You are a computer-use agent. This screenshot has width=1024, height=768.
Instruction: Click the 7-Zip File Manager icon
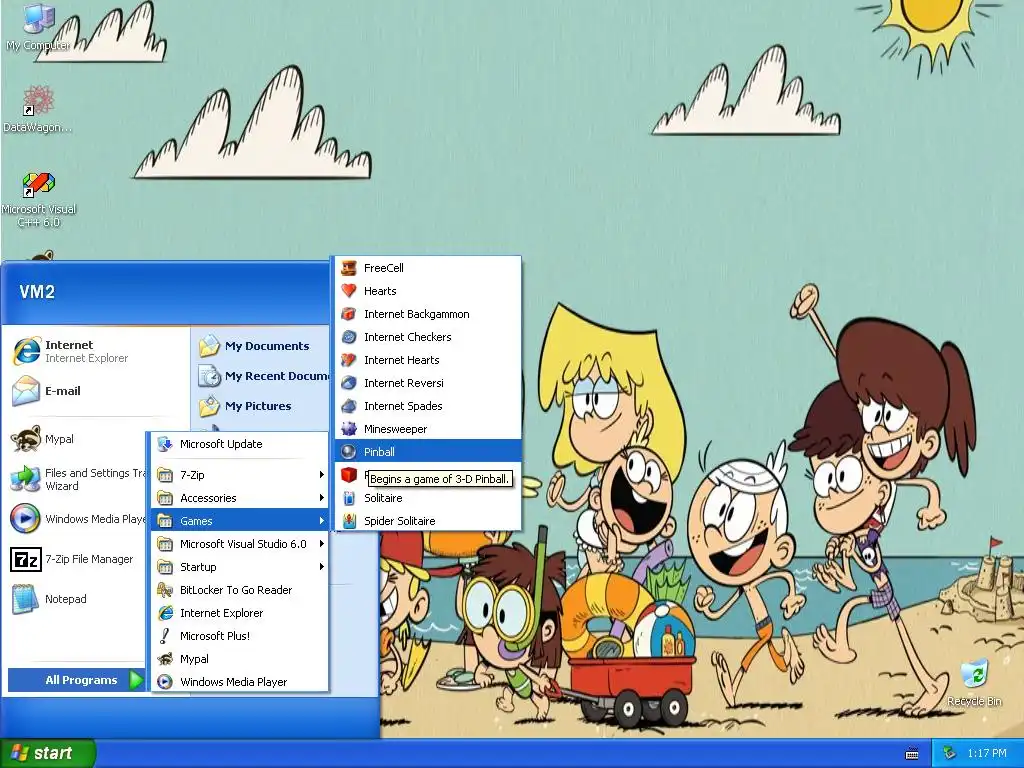click(x=25, y=559)
